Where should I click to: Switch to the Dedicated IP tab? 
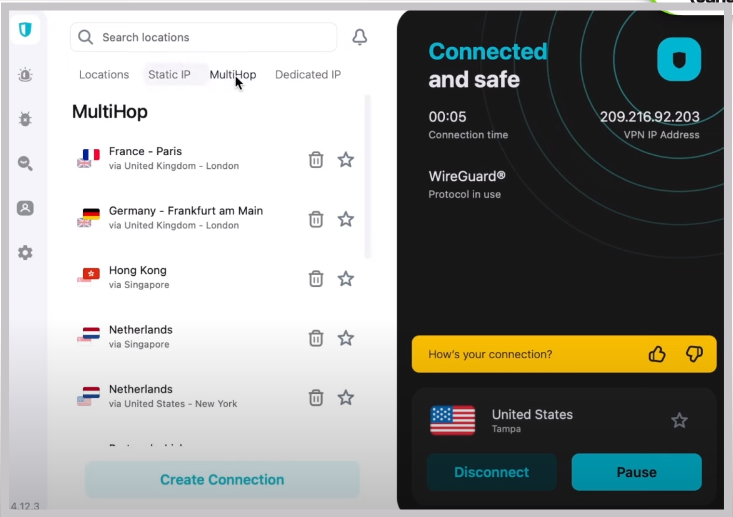(x=308, y=75)
